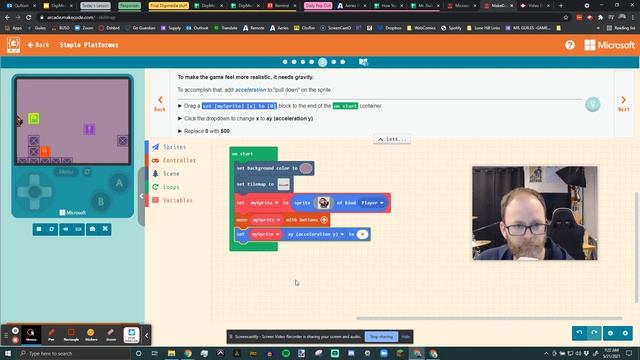
Task: Open the sprite image editor thumbnail
Action: pyautogui.click(x=323, y=202)
